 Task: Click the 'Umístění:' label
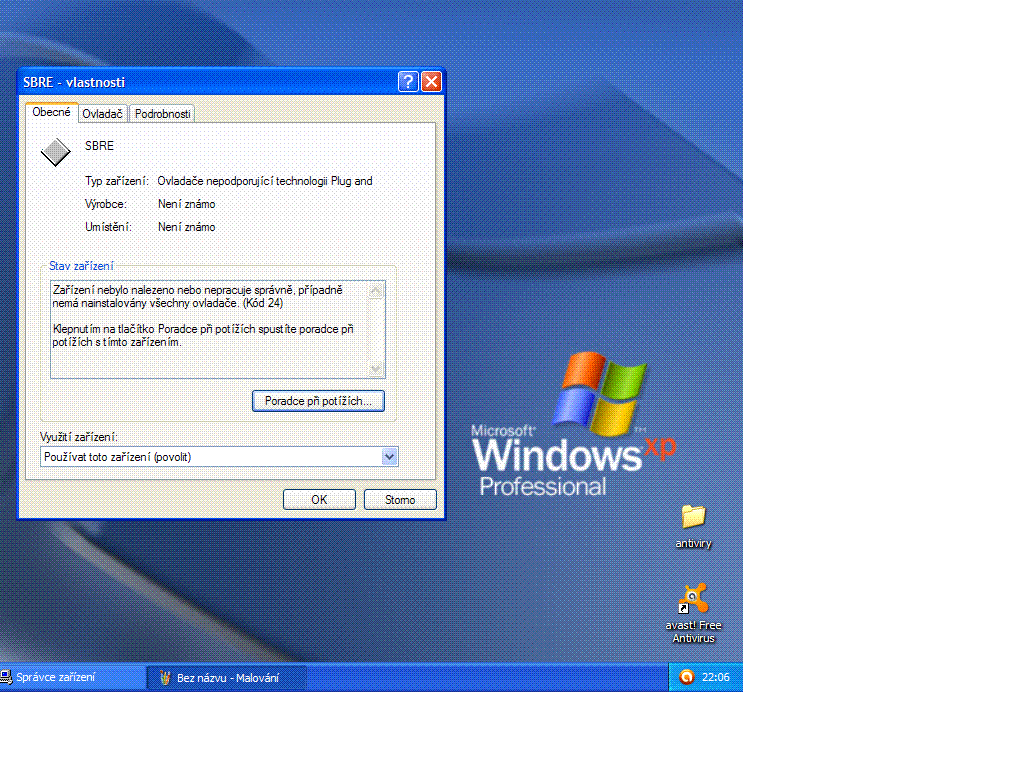point(108,227)
